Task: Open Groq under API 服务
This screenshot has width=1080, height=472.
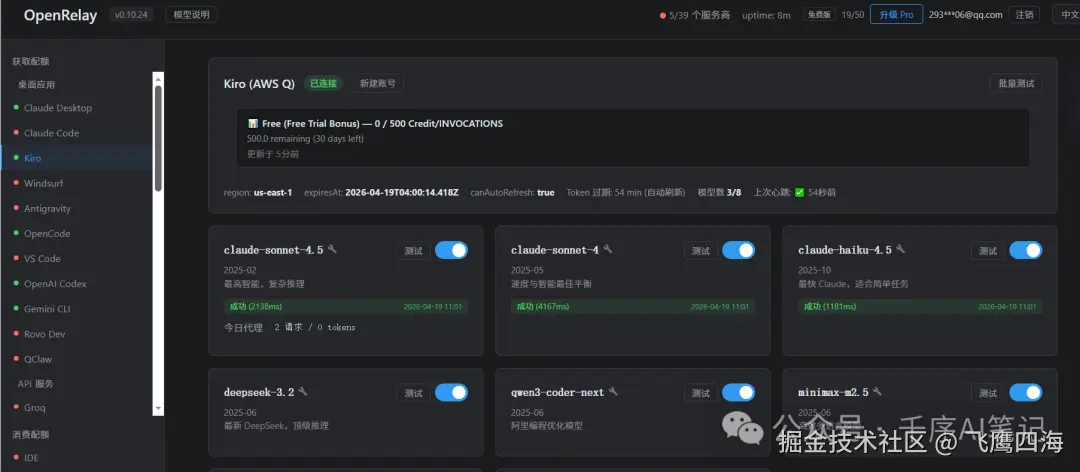Action: click(x=76, y=407)
